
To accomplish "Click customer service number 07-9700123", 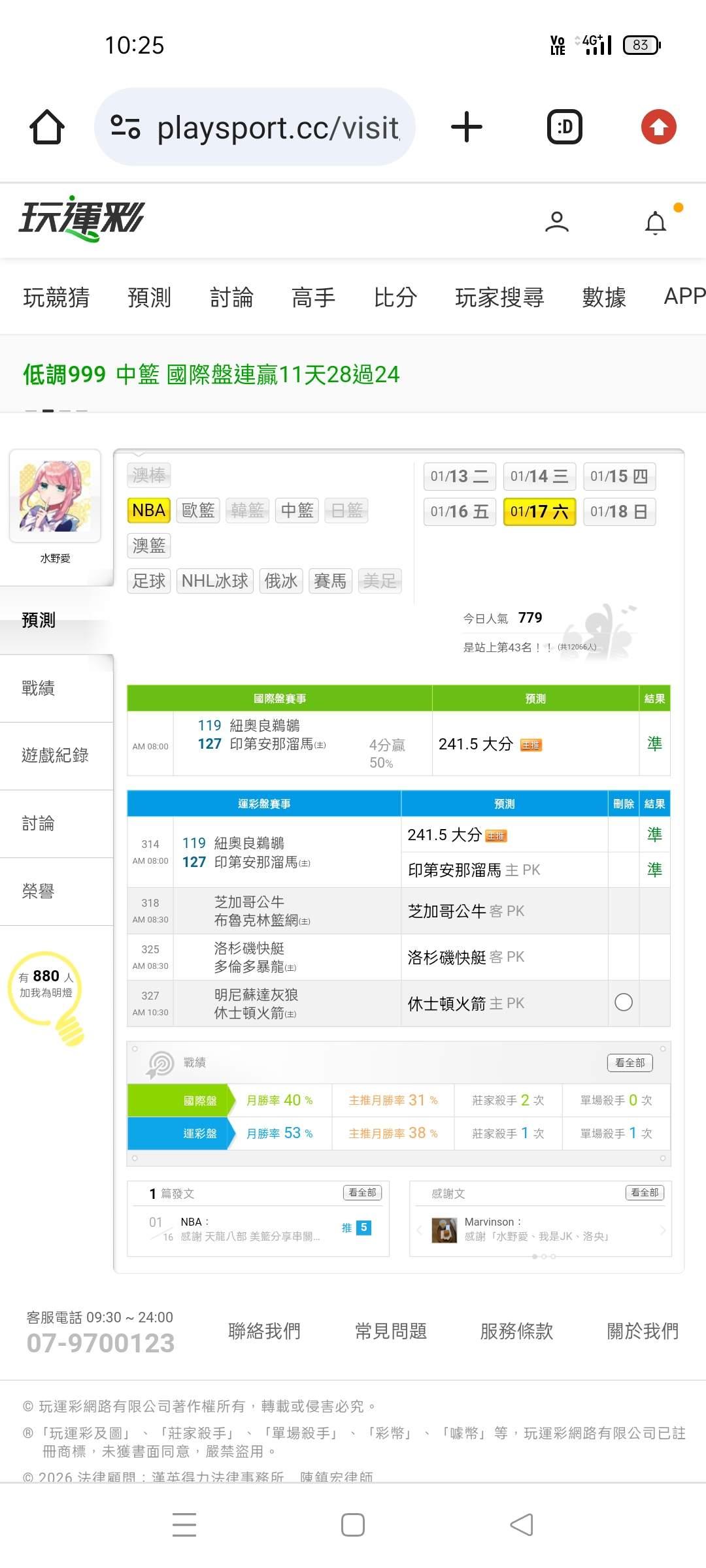I will click(101, 1343).
